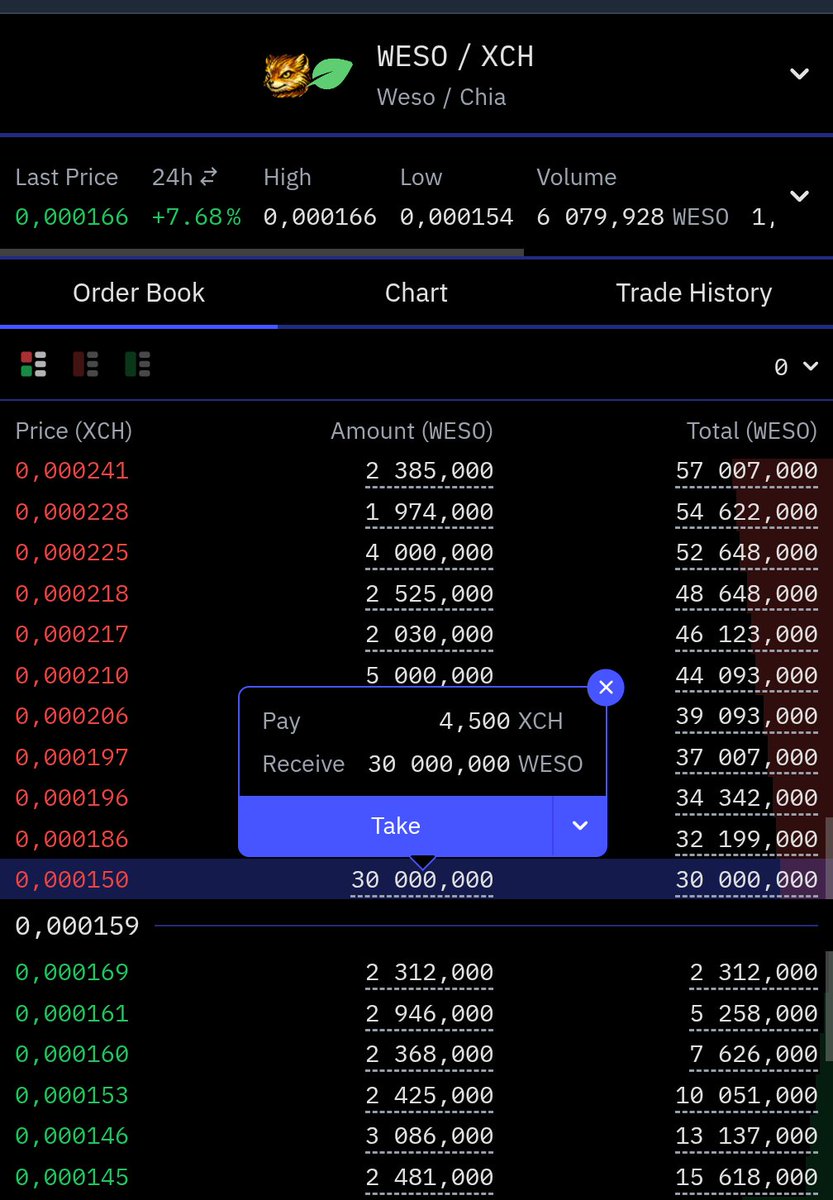Click total 10 051,000 in bids
Viewport: 833px width, 1200px height.
[x=746, y=1096]
